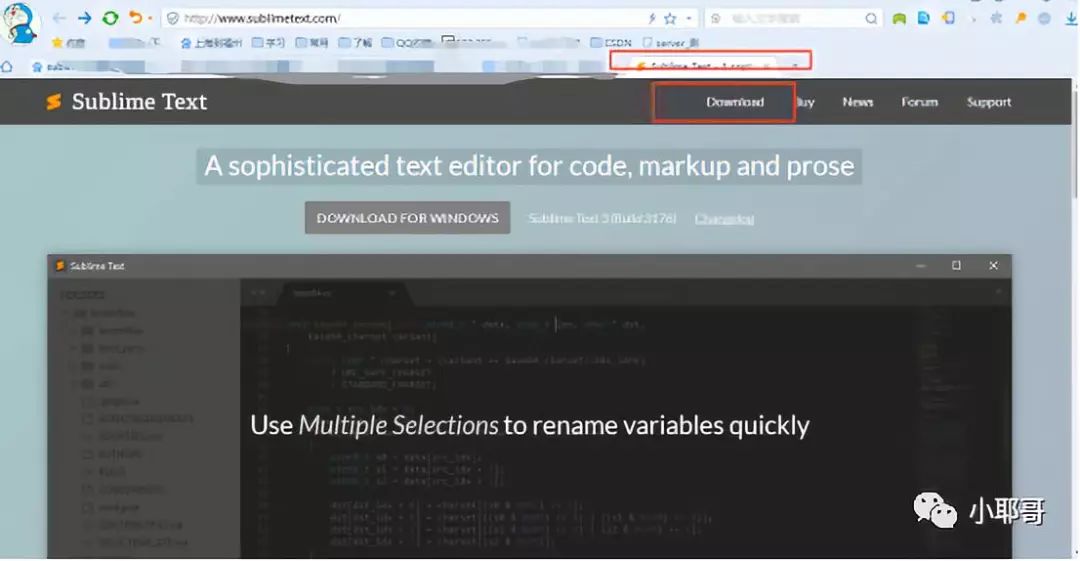Screen dimensions: 1080x561
Task: Open the server bookmark on bookmarks bar
Action: 672,43
